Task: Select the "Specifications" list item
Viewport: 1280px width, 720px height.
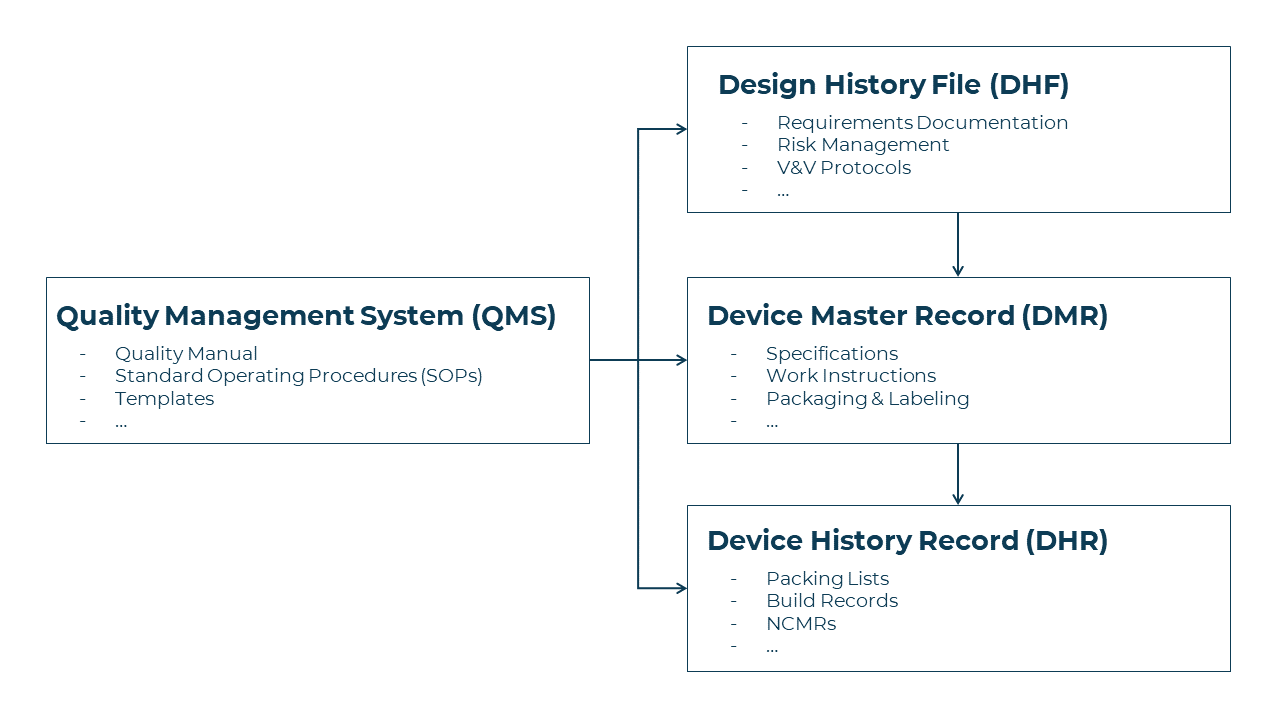Action: click(832, 354)
